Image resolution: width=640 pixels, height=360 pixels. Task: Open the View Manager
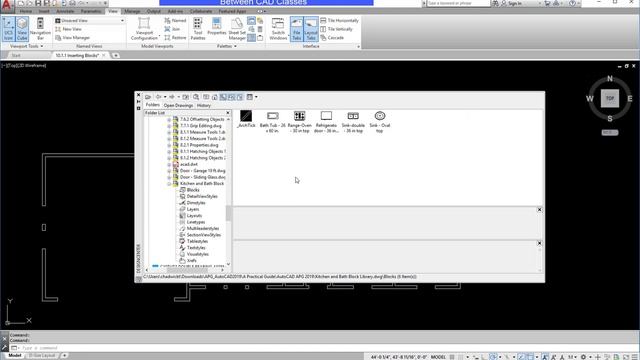[73, 38]
